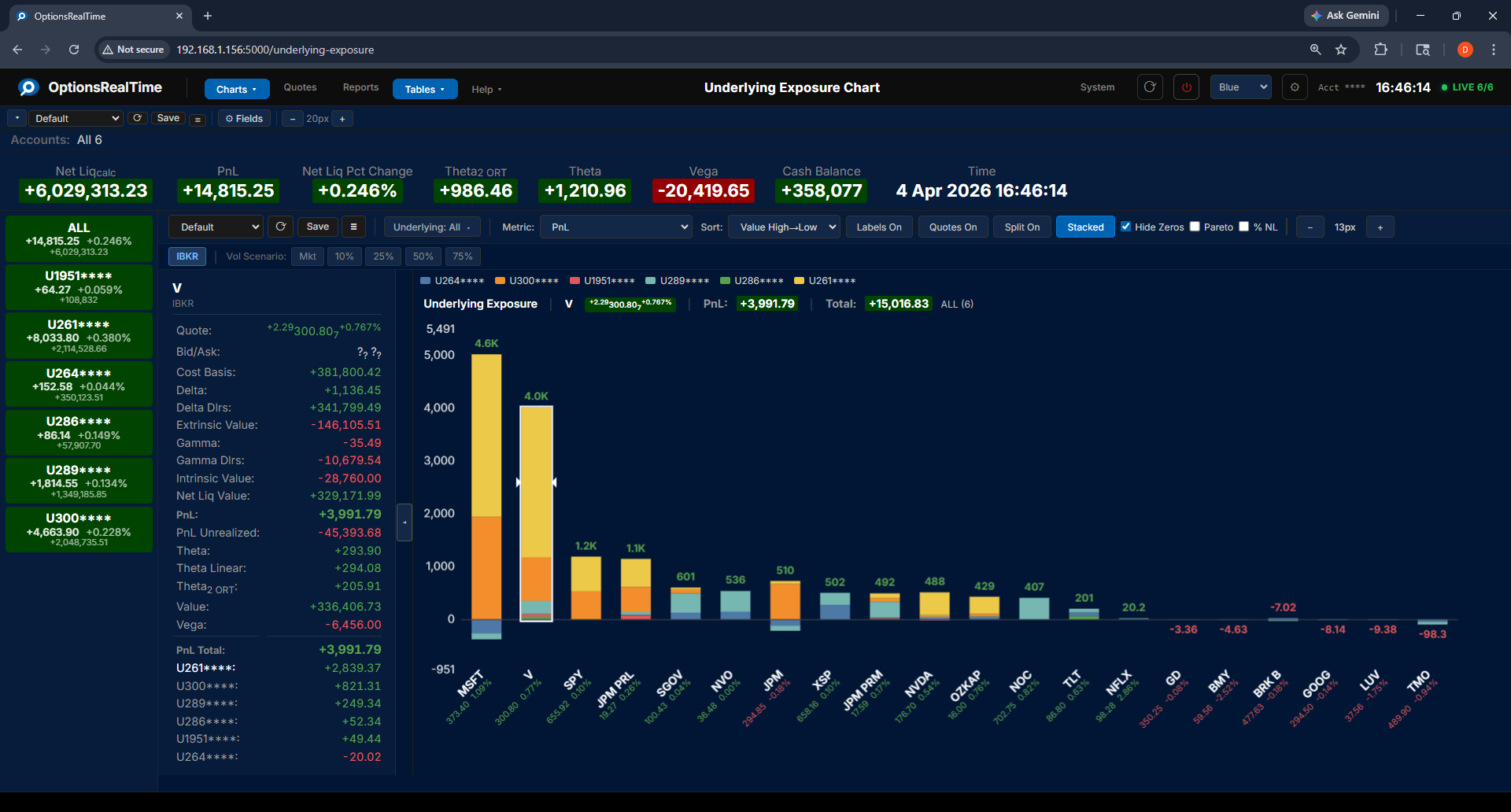Click the Fields gear button

tap(244, 119)
